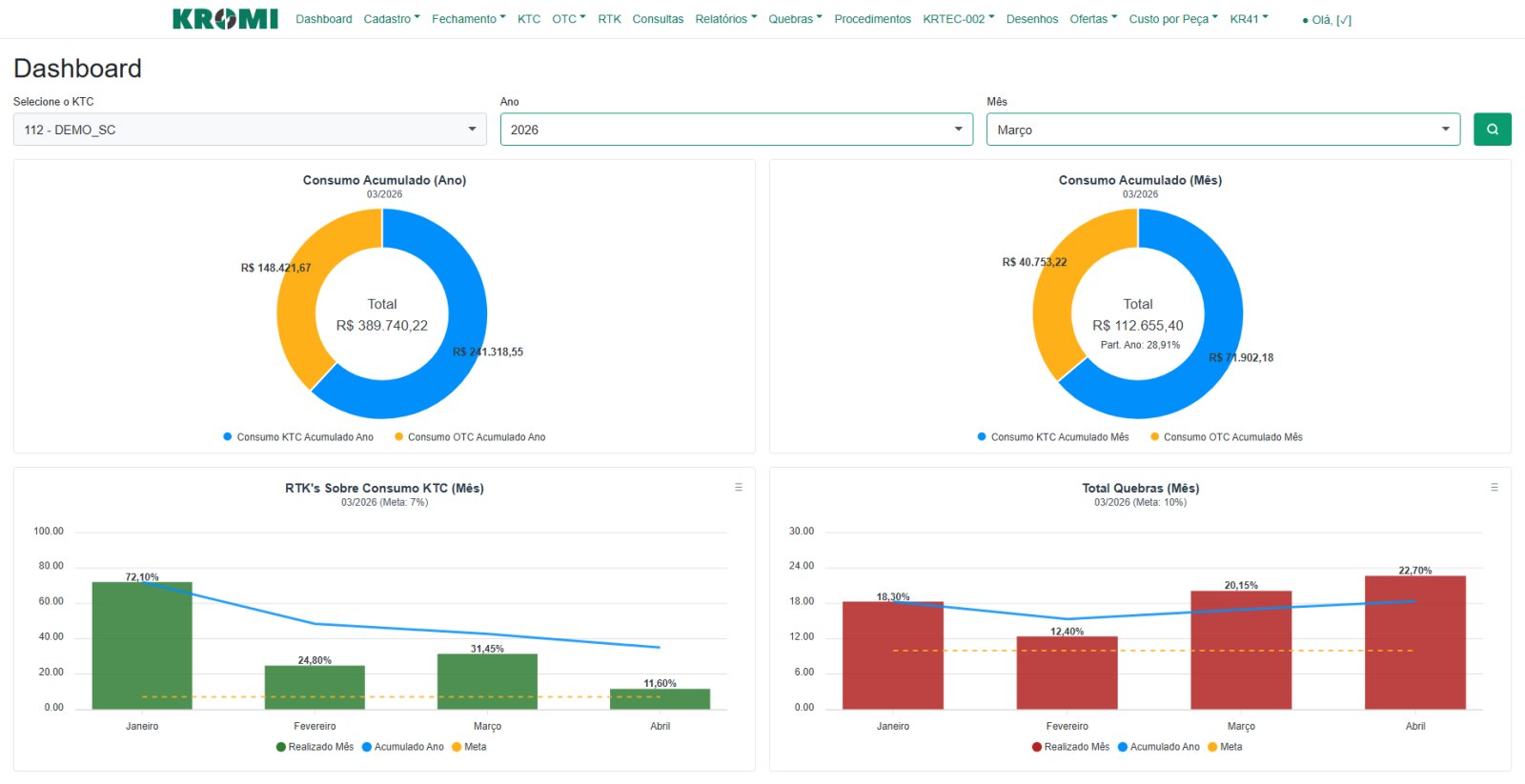The height and width of the screenshot is (784, 1525).
Task: Expand the Quebras menu
Action: (x=796, y=19)
